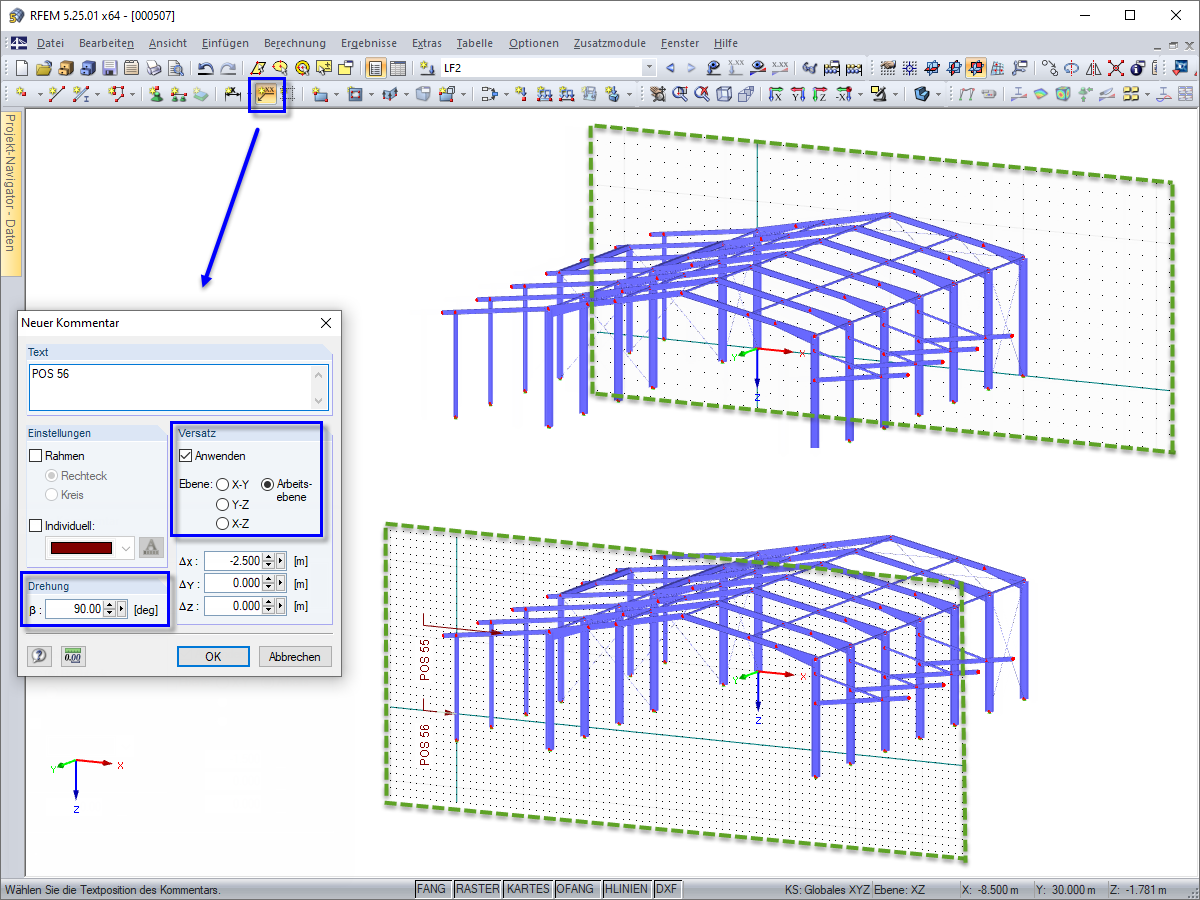1200x900 pixels.
Task: Open Δx value dropdown arrow
Action: click(x=280, y=561)
